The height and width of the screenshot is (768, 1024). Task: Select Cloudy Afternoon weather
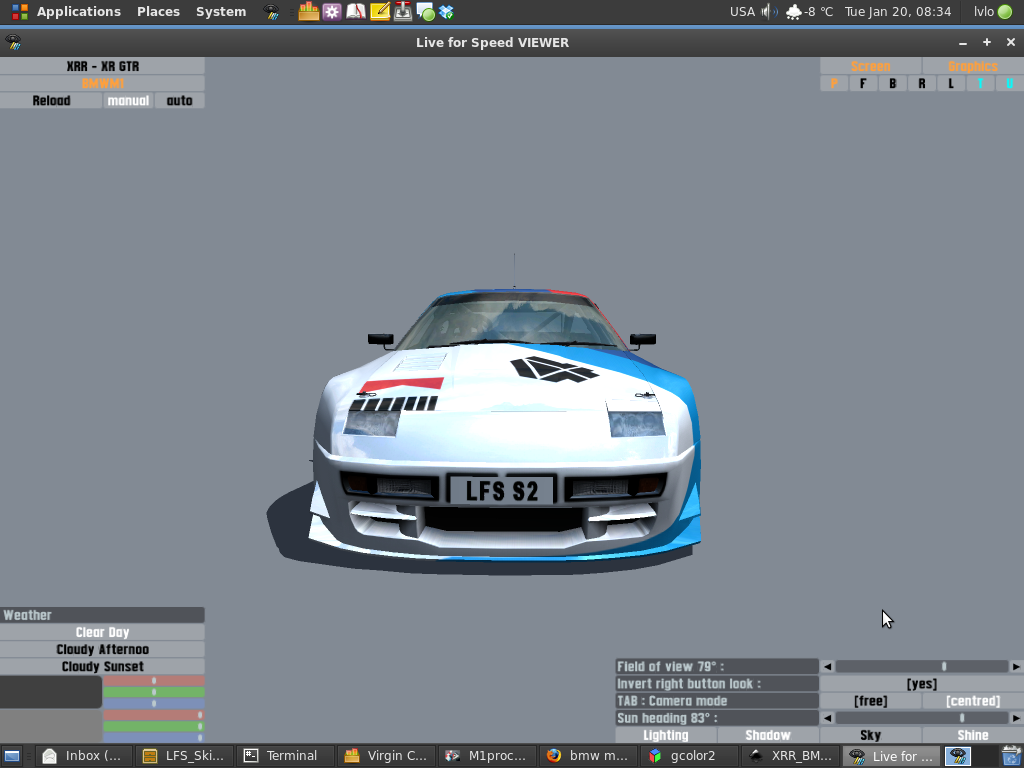coord(103,649)
